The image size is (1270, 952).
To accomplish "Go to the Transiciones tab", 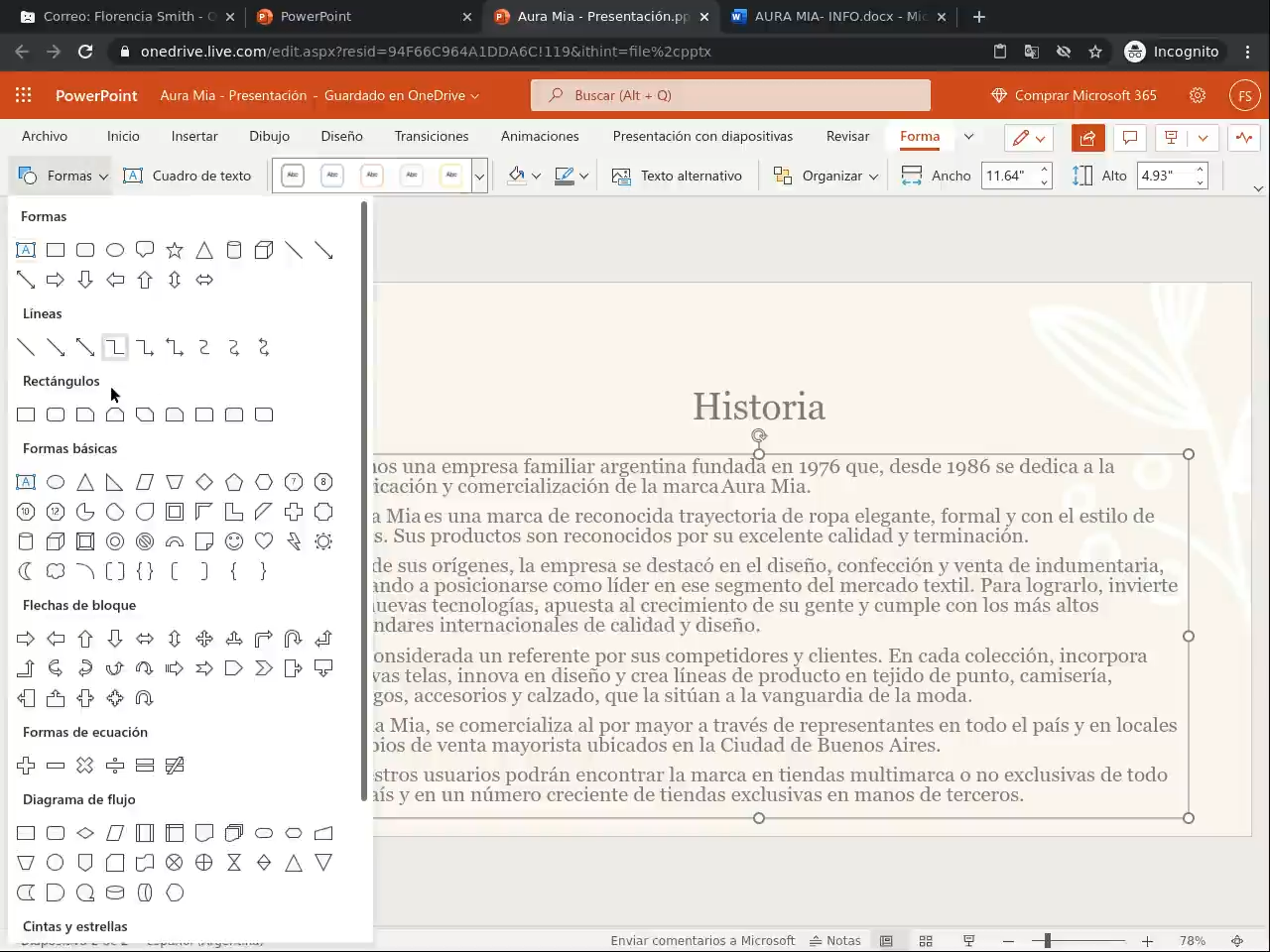I will coord(432,137).
